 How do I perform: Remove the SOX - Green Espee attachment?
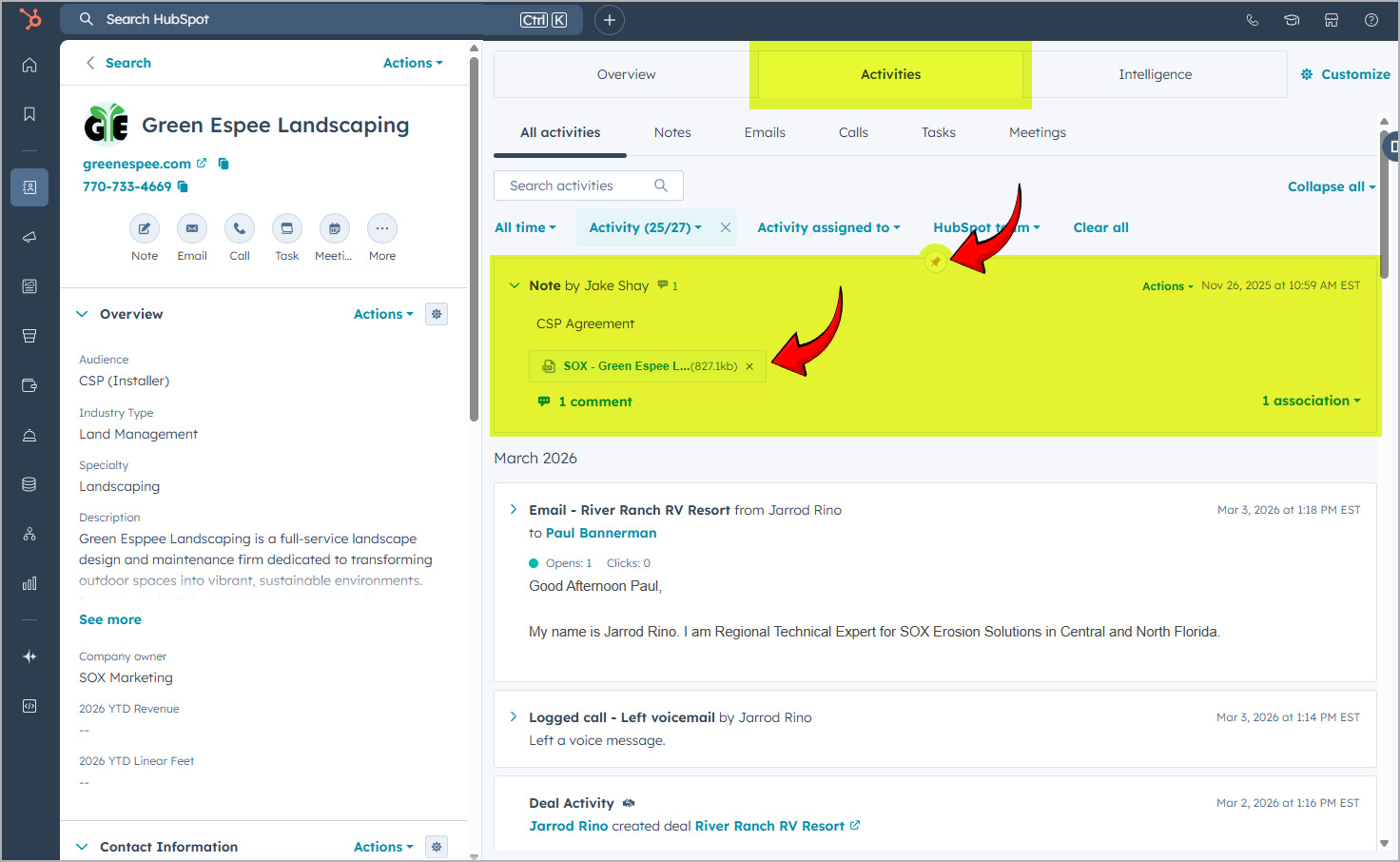[749, 366]
